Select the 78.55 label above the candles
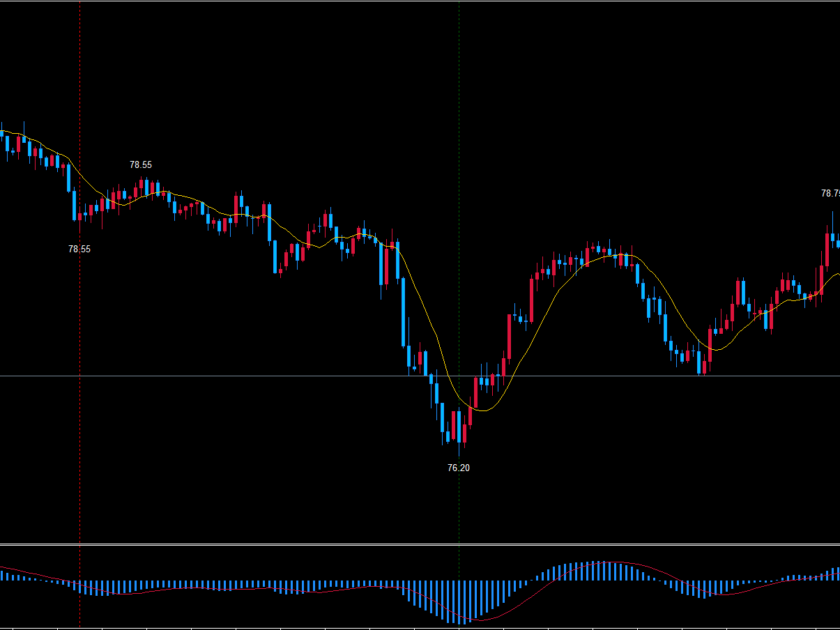 click(x=141, y=165)
